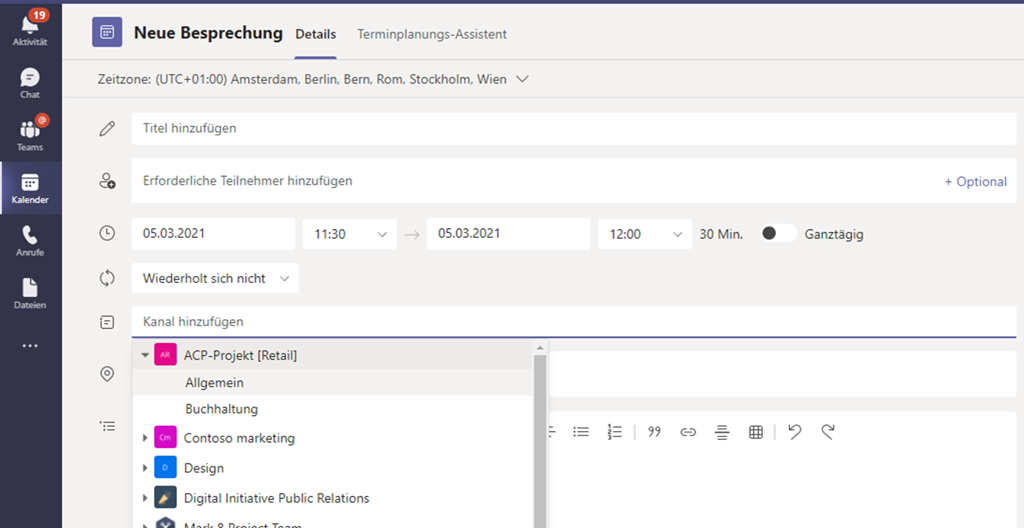This screenshot has height=528, width=1024.
Task: Select the Buchhaltung channel
Action: click(332, 409)
